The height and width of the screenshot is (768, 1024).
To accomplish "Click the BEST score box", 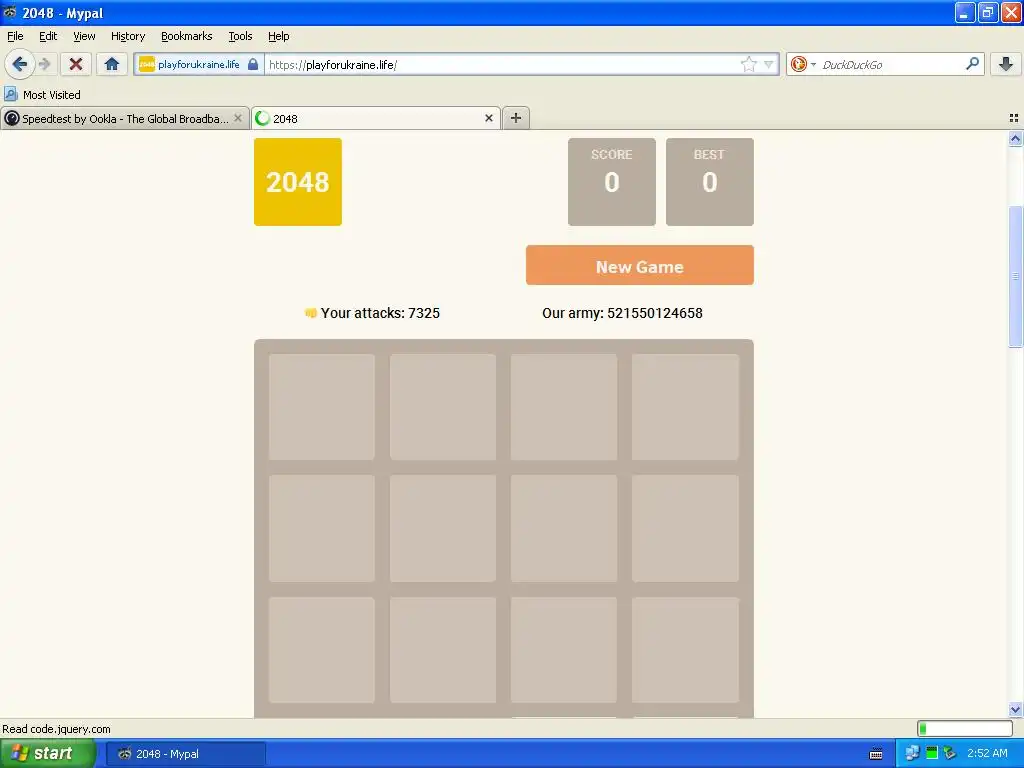I will [709, 182].
